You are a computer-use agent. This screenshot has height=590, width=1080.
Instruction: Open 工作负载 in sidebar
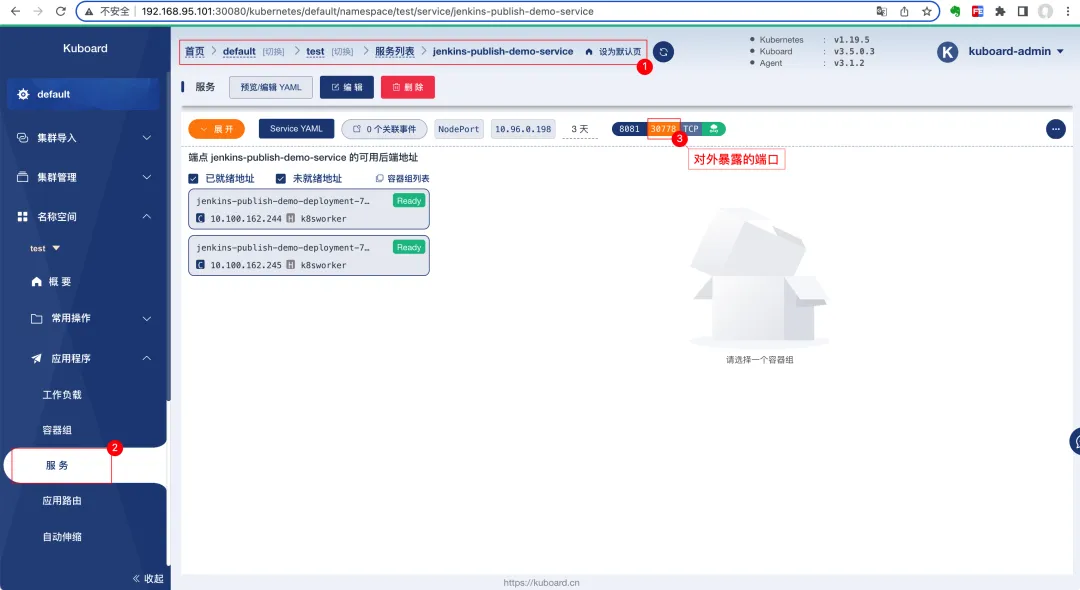click(62, 394)
